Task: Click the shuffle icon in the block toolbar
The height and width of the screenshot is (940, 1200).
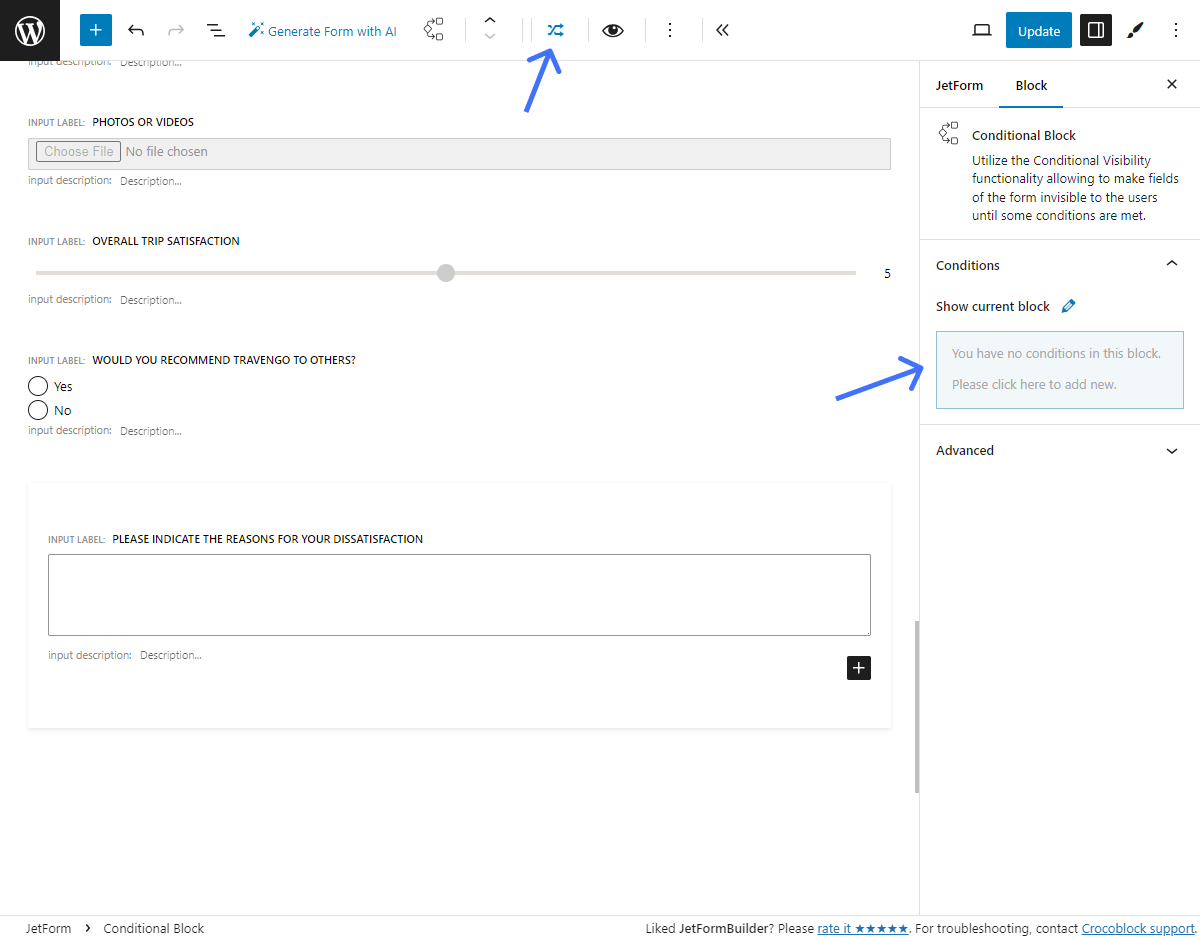Action: point(555,30)
